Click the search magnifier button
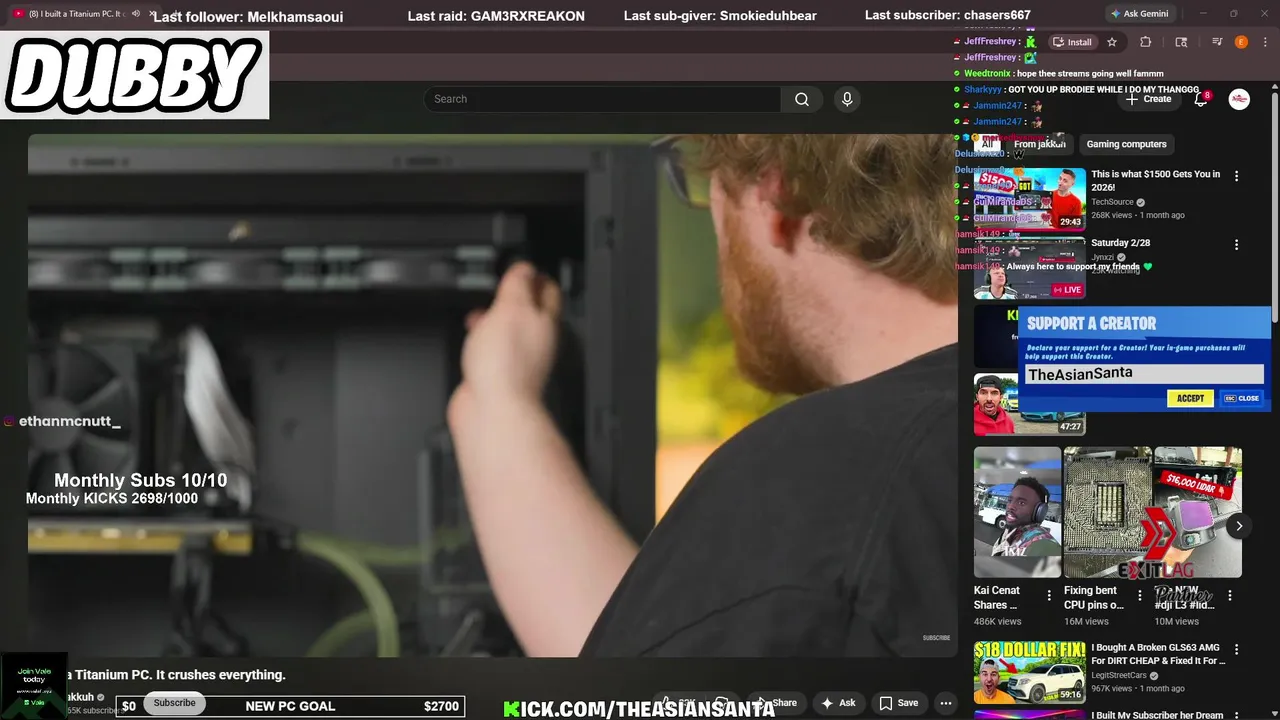This screenshot has height=720, width=1280. coord(801,99)
